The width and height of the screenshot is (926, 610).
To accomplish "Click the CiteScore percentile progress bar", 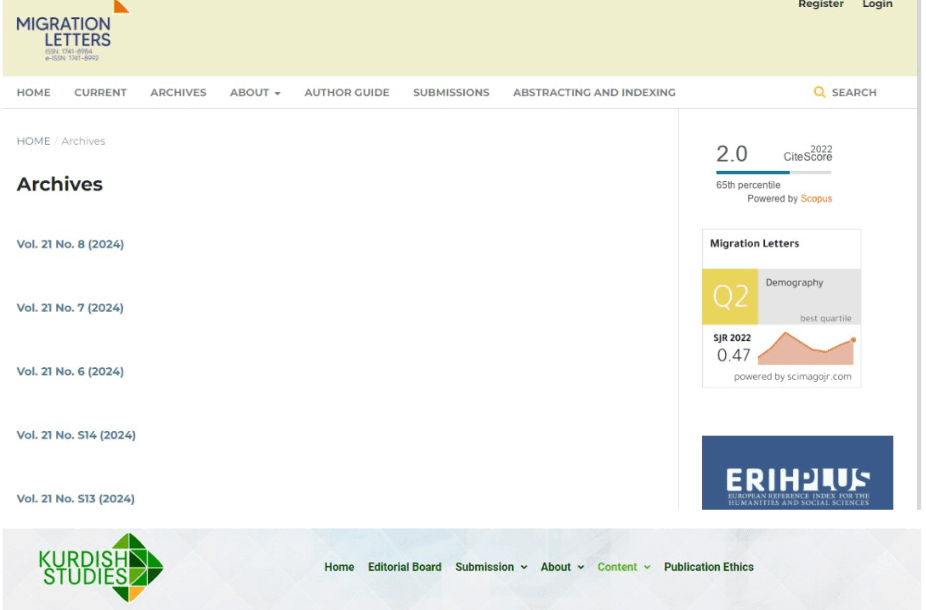I will pyautogui.click(x=774, y=172).
